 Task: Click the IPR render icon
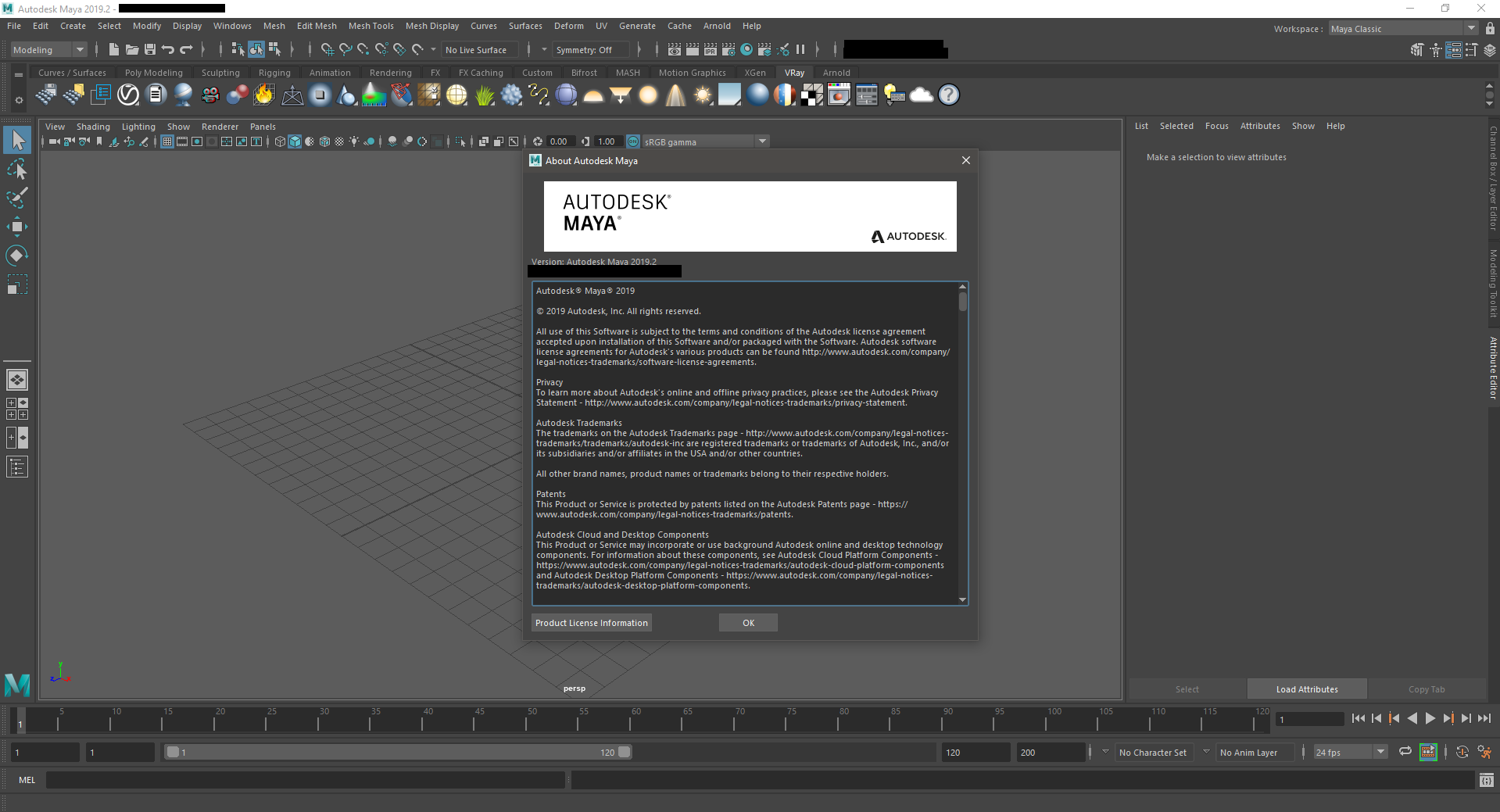(x=711, y=49)
